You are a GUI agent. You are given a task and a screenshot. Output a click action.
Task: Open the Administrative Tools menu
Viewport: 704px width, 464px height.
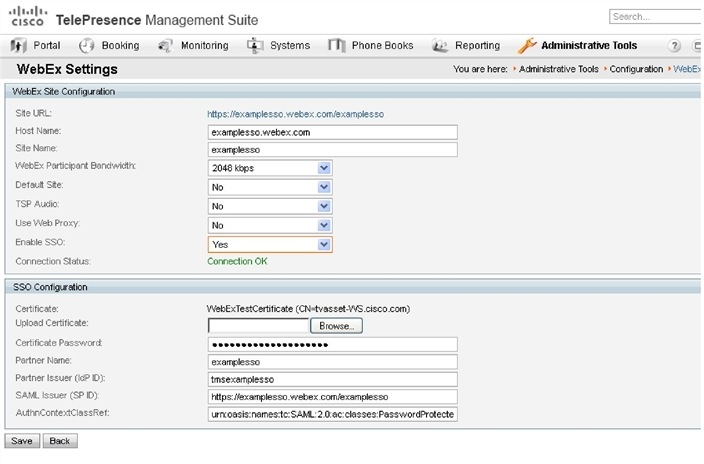(589, 45)
